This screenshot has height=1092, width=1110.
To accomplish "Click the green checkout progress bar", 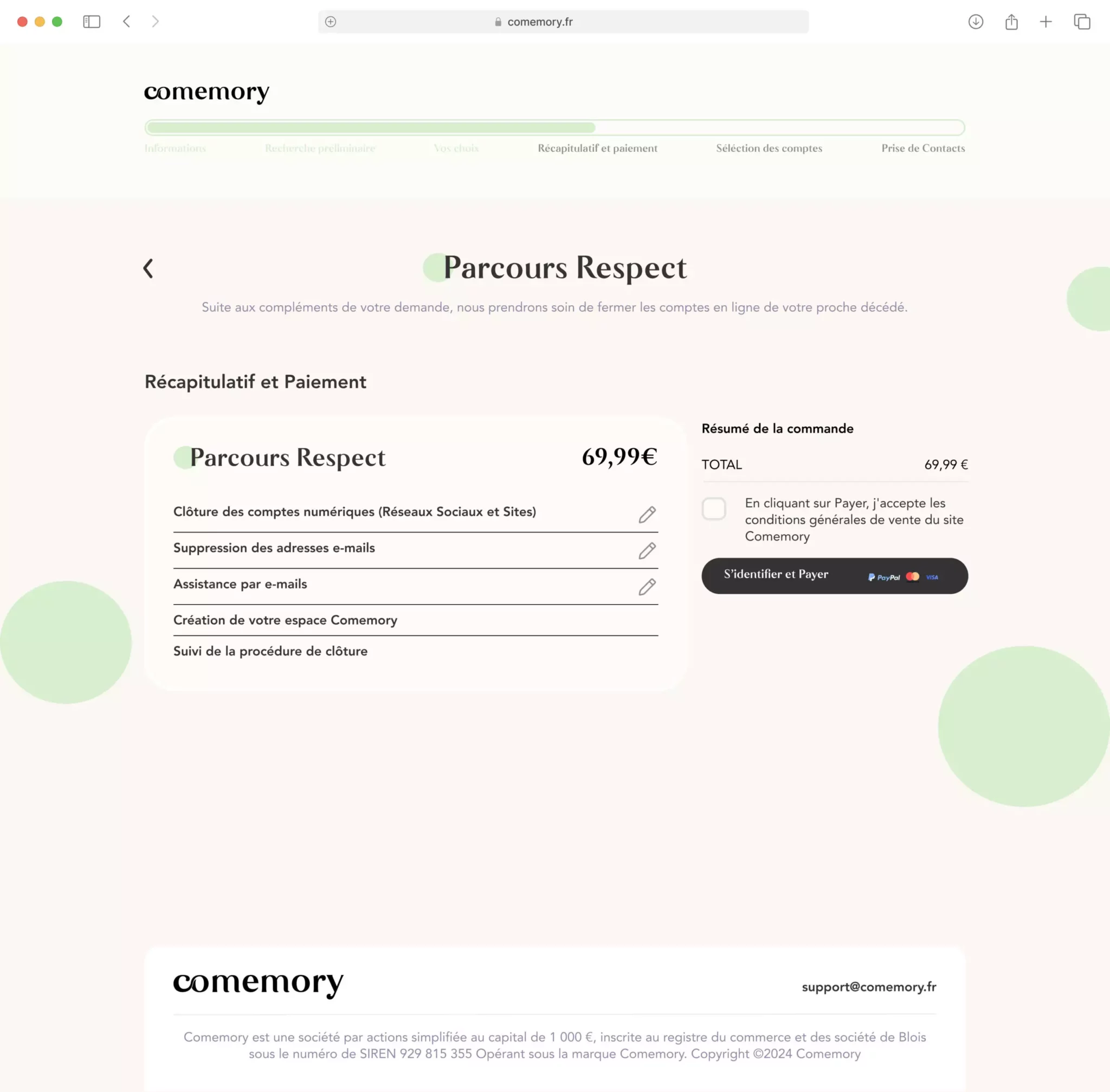I will pos(554,127).
